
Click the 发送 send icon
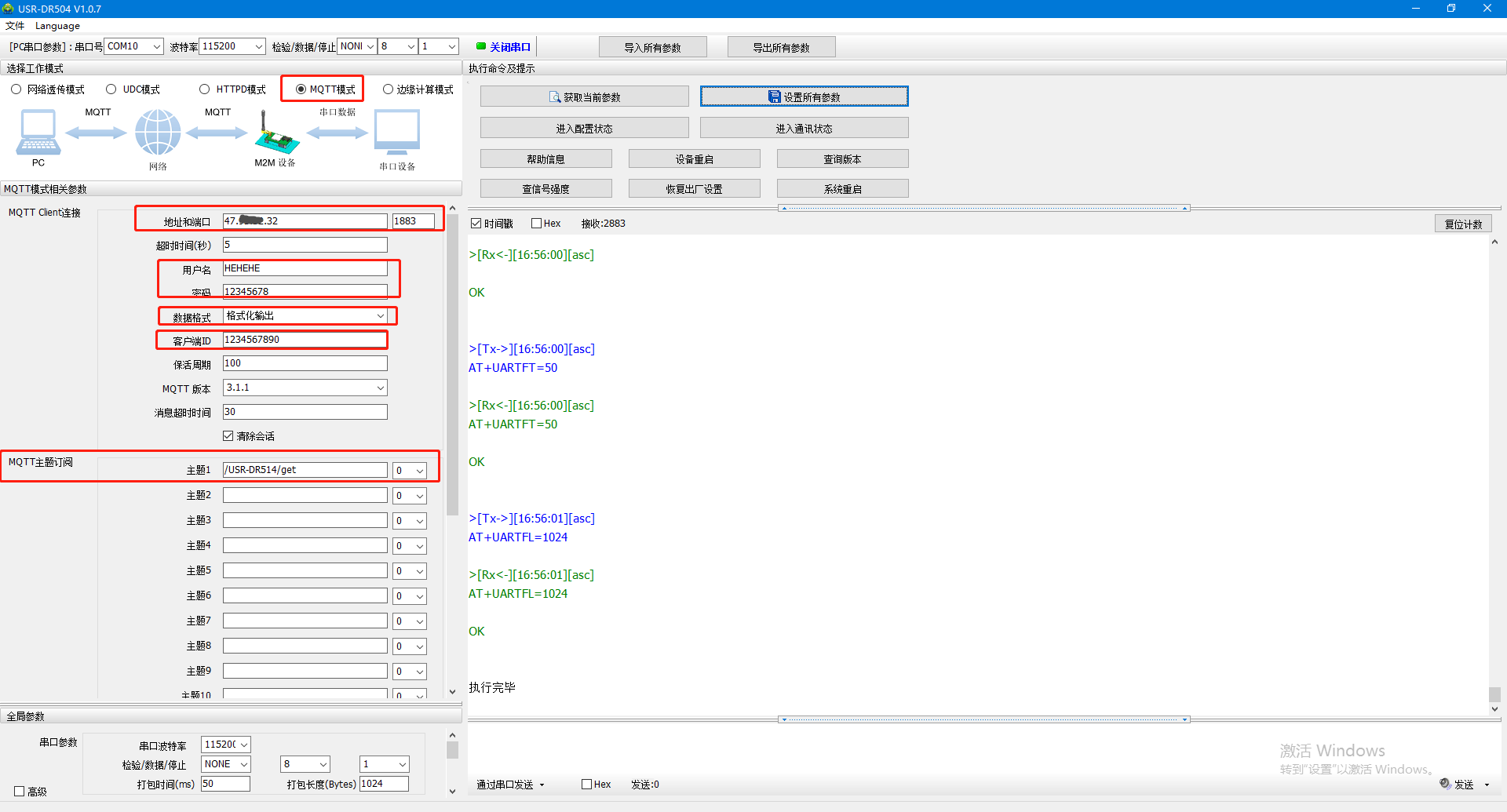click(1445, 784)
